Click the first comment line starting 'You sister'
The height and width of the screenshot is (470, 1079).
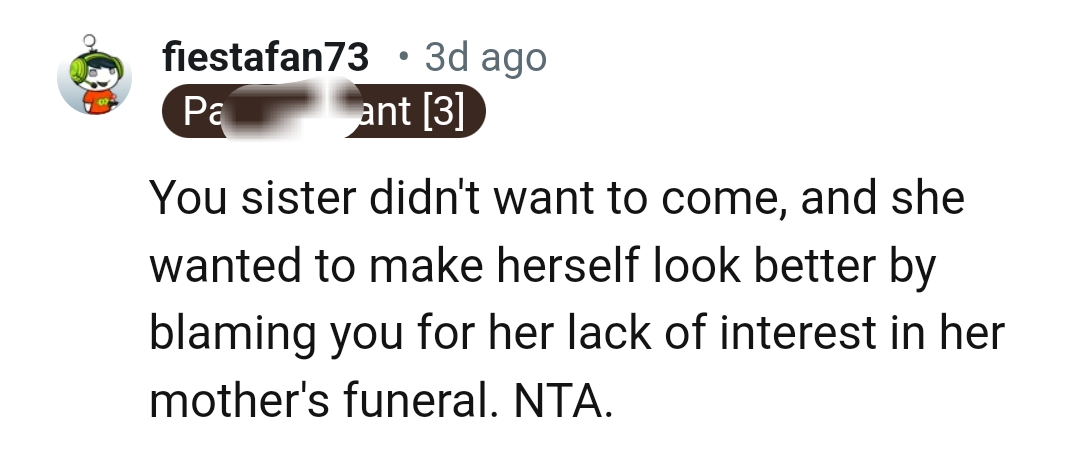coord(557,197)
